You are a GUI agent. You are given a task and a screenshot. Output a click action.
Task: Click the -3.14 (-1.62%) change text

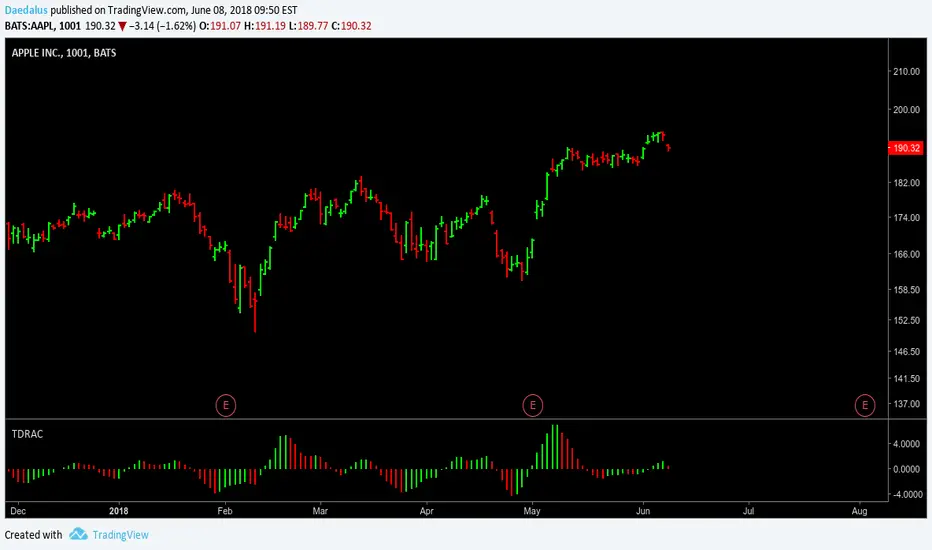click(162, 26)
